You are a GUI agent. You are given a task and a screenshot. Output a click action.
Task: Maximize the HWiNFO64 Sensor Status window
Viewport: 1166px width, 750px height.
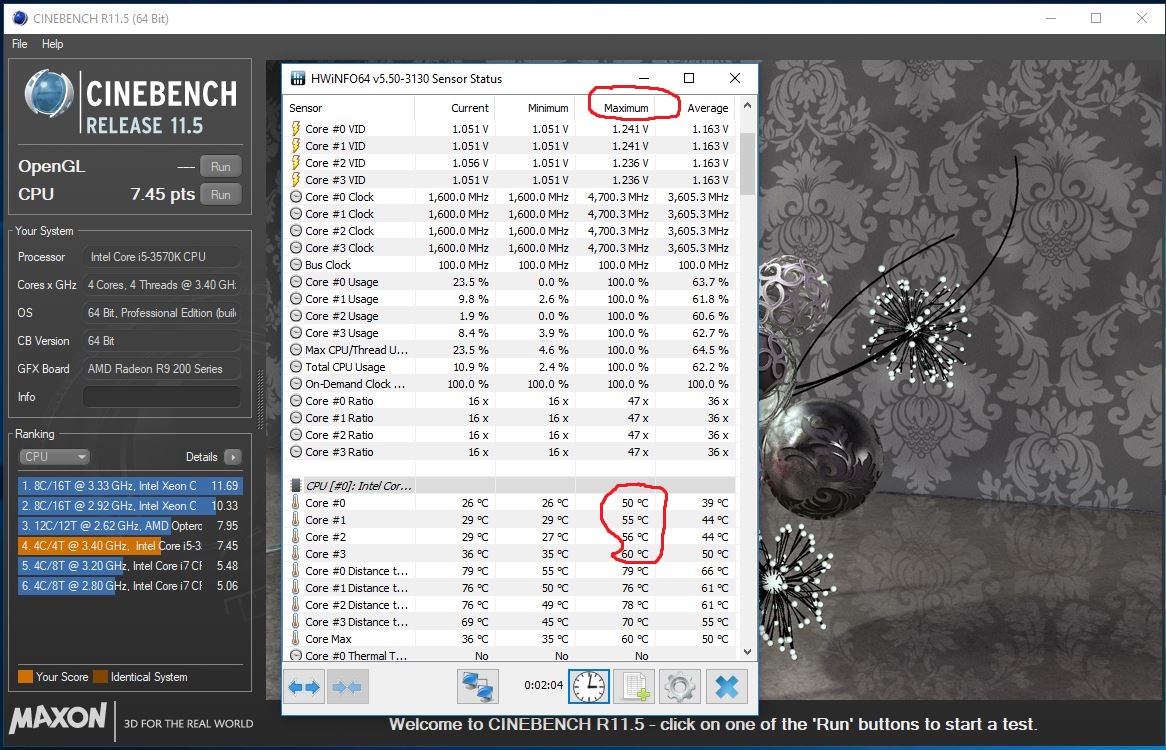(x=689, y=78)
